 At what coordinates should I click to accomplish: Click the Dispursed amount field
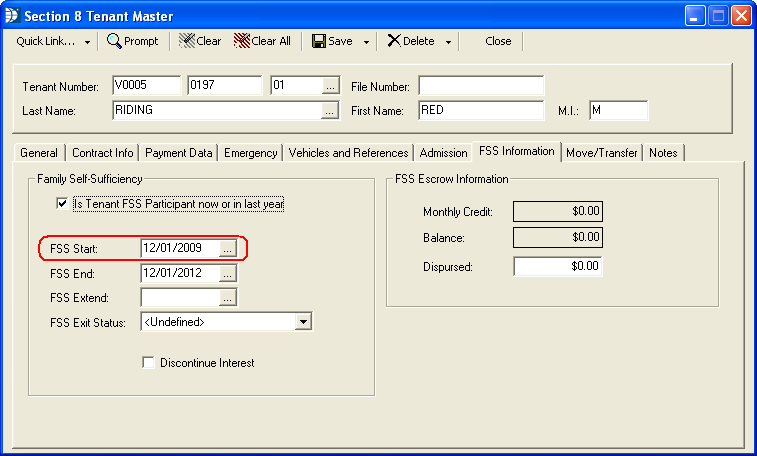click(558, 266)
